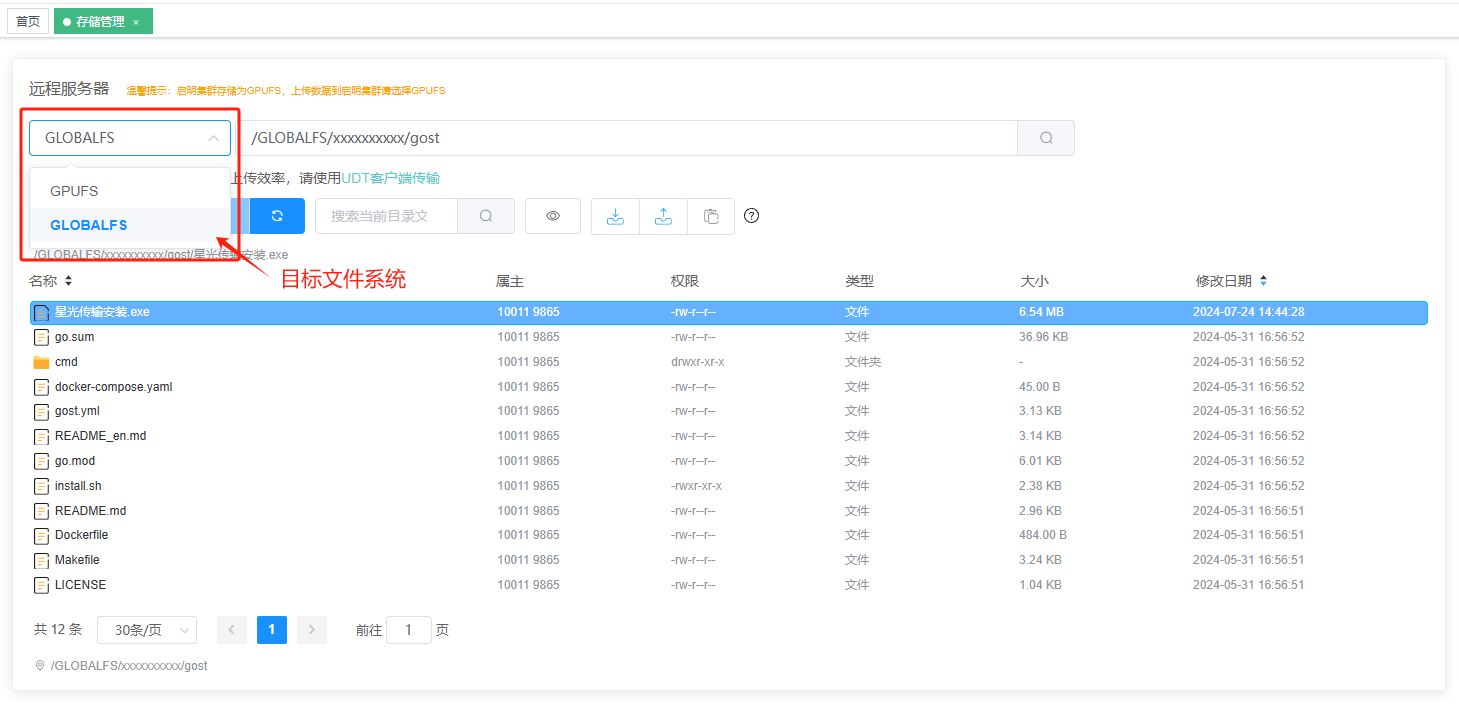Click the 大小 column header
This screenshot has height=704, width=1459.
1034,281
